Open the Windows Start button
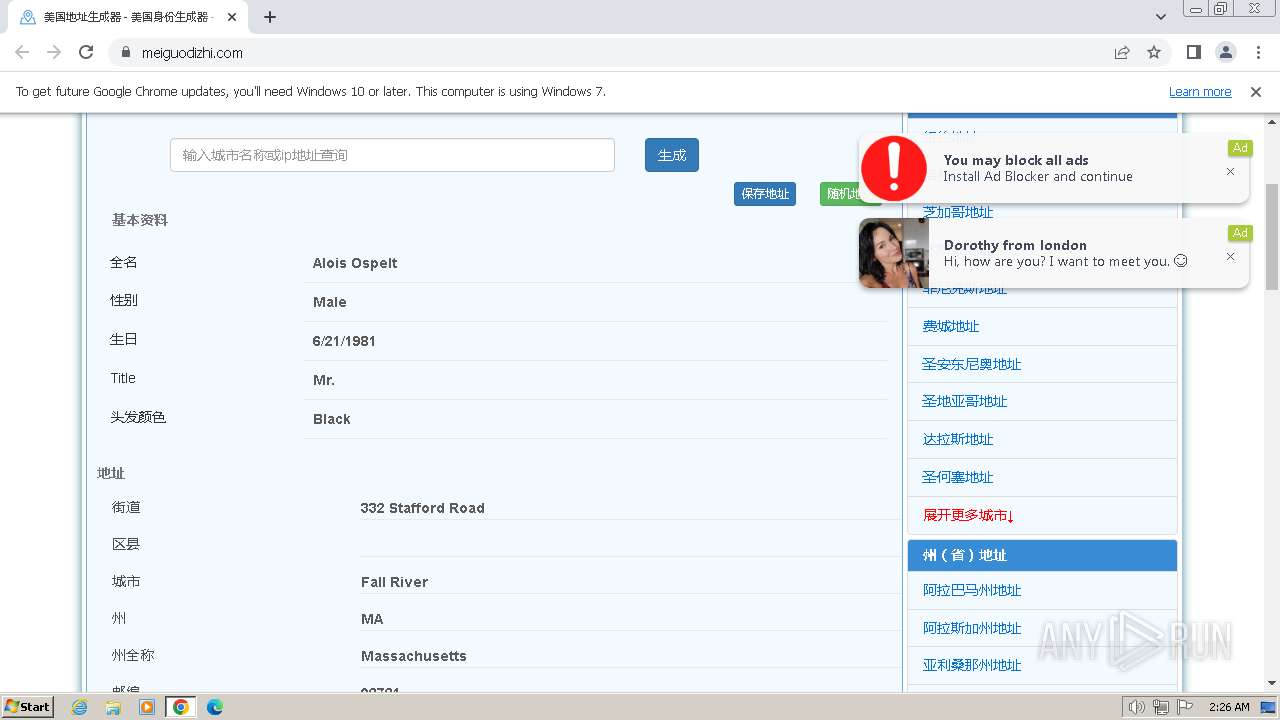The height and width of the screenshot is (720, 1280). [28, 706]
